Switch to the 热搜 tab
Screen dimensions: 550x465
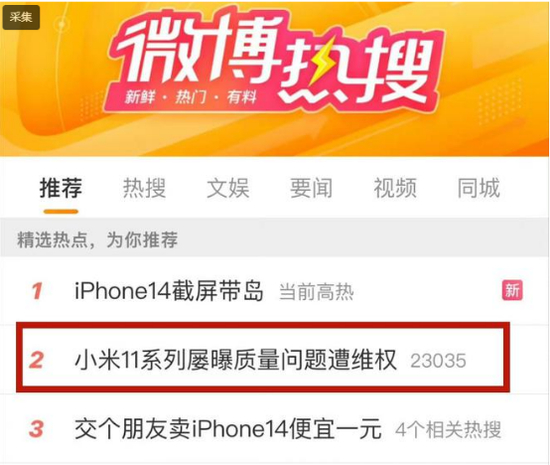144,188
